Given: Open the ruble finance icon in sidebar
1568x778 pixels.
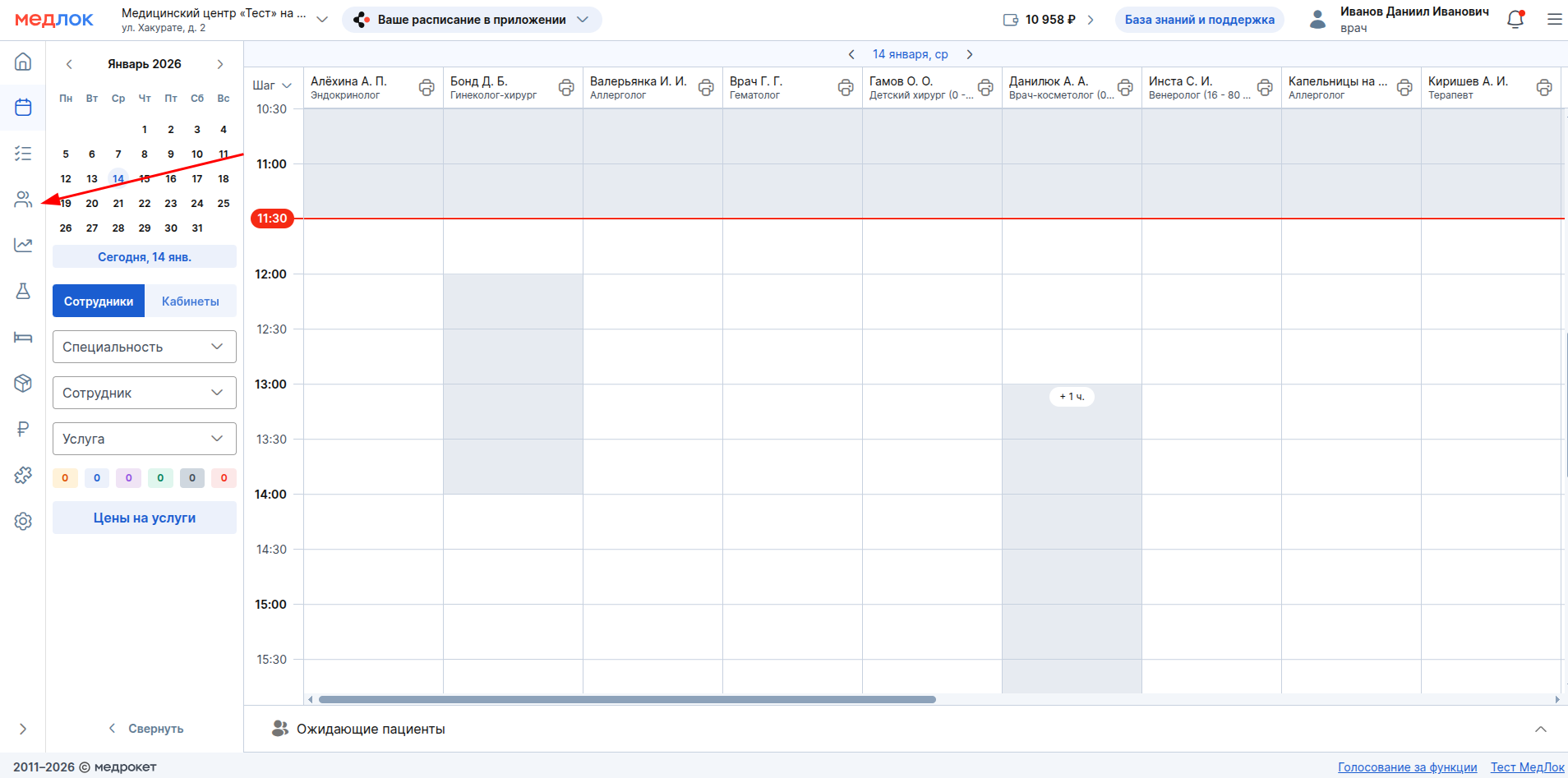Looking at the screenshot, I should pyautogui.click(x=23, y=429).
